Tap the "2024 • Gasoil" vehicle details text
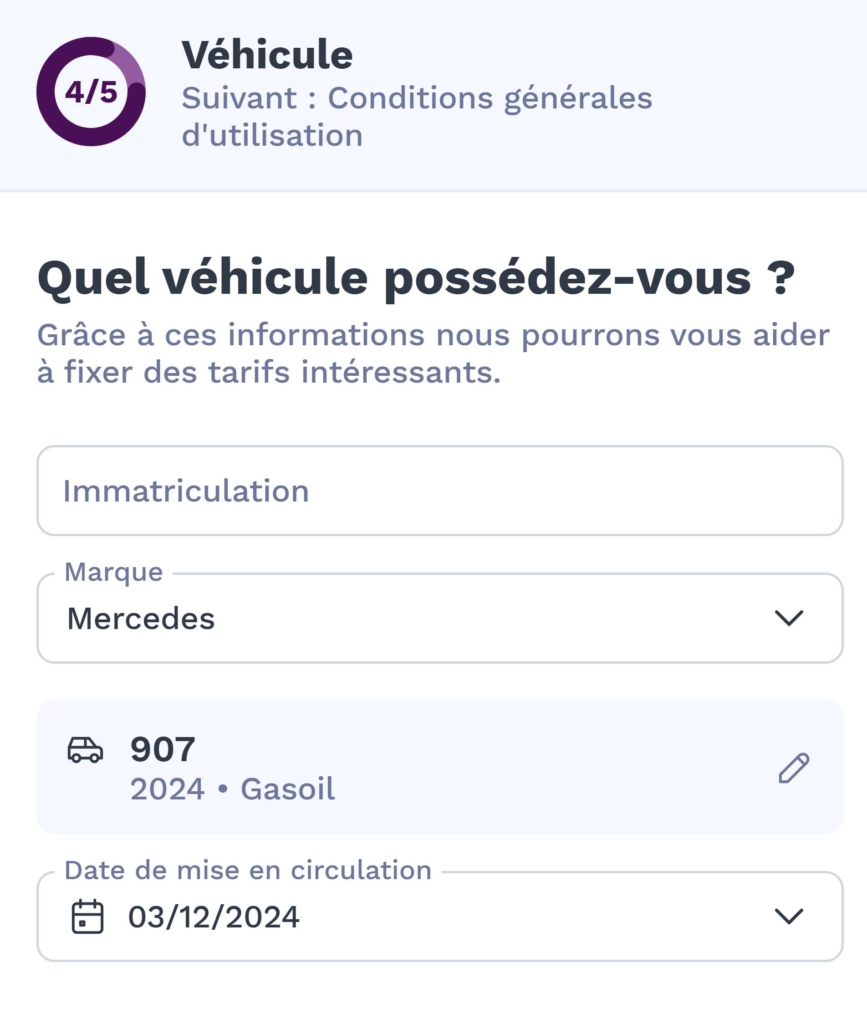The width and height of the screenshot is (867, 1024). pos(232,789)
